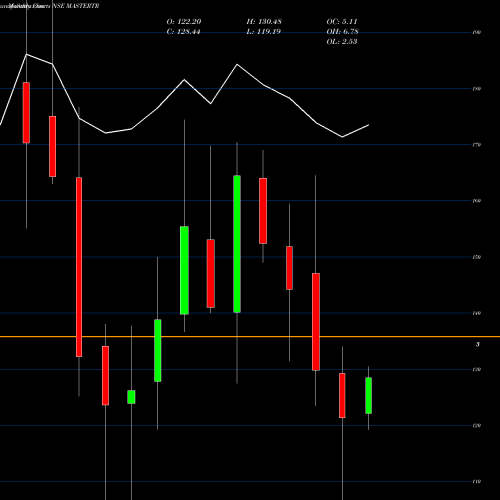Click the 140 price axis label

[477, 313]
